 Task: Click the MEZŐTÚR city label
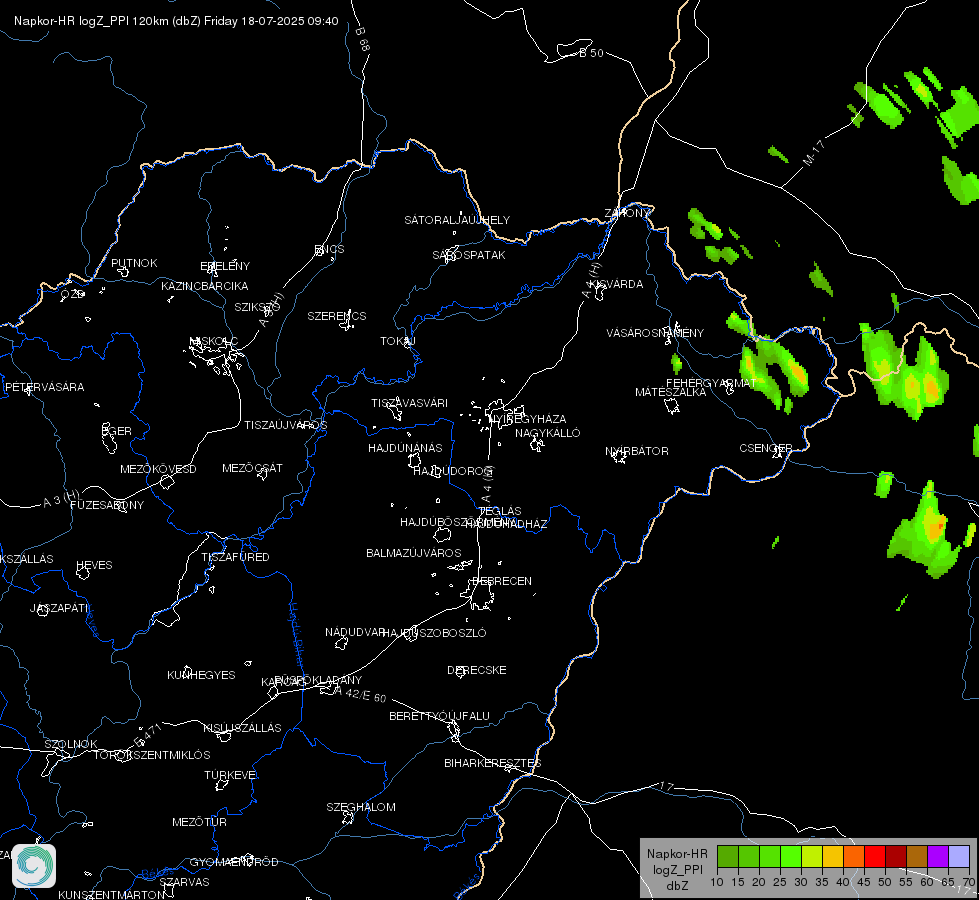(199, 822)
